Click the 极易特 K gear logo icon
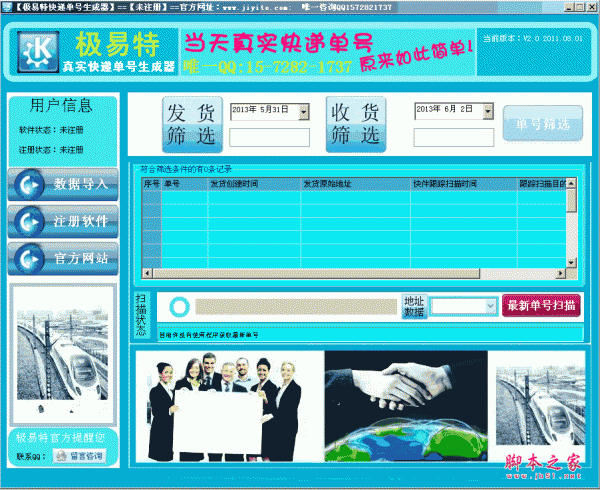Image resolution: width=600 pixels, height=490 pixels. pos(38,52)
